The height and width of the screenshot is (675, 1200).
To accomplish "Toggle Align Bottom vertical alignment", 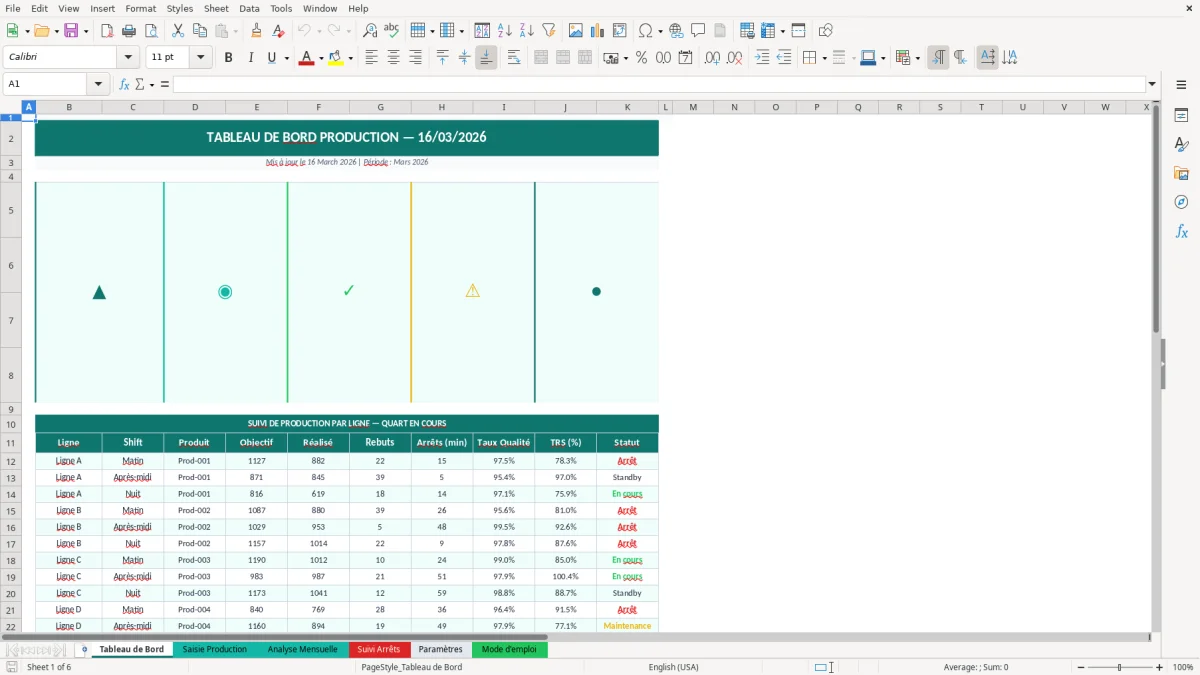I will pos(486,58).
